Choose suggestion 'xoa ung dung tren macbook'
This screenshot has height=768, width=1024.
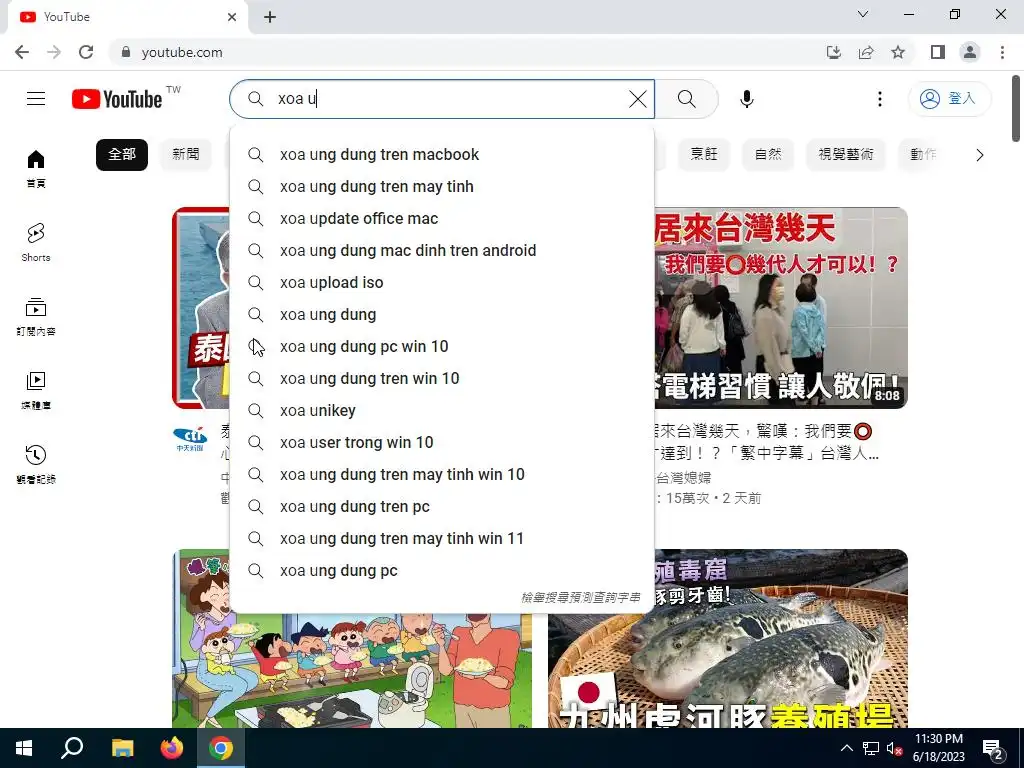[442, 155]
